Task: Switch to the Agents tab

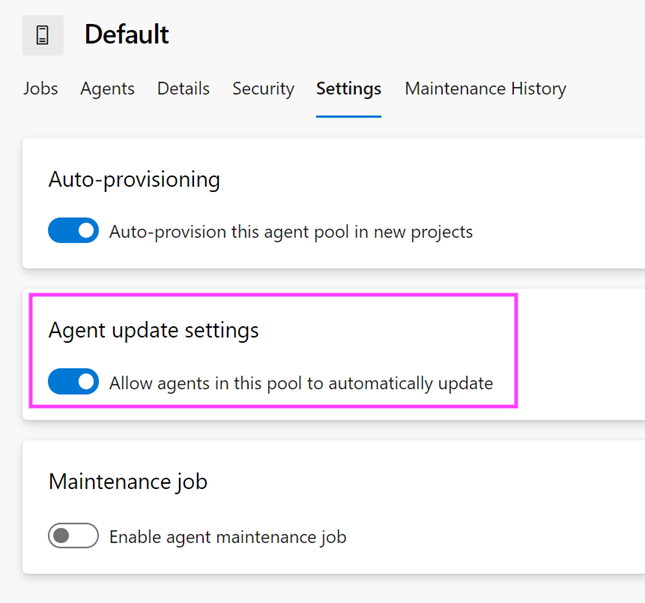Action: [x=107, y=89]
